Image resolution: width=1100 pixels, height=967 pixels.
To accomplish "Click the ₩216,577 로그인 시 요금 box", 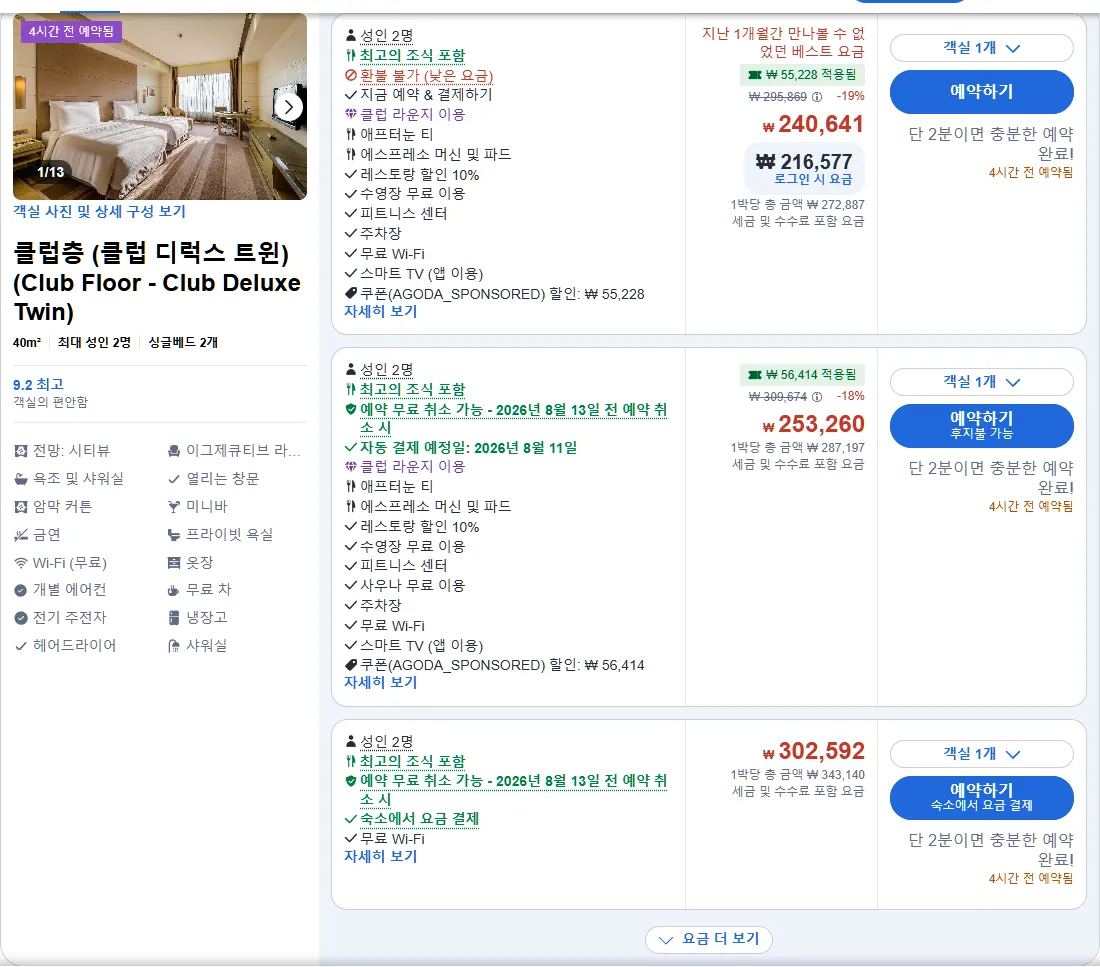I will pos(804,168).
